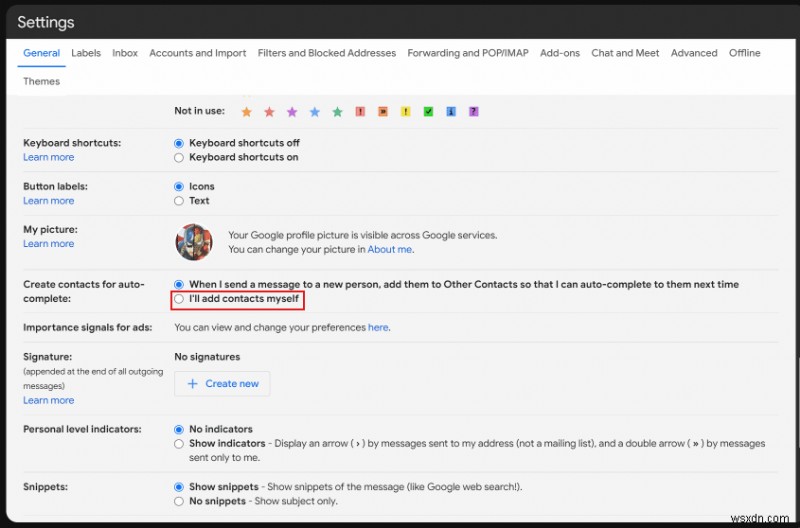Click the profile picture thumbnail
The image size is (800, 528).
pos(194,242)
